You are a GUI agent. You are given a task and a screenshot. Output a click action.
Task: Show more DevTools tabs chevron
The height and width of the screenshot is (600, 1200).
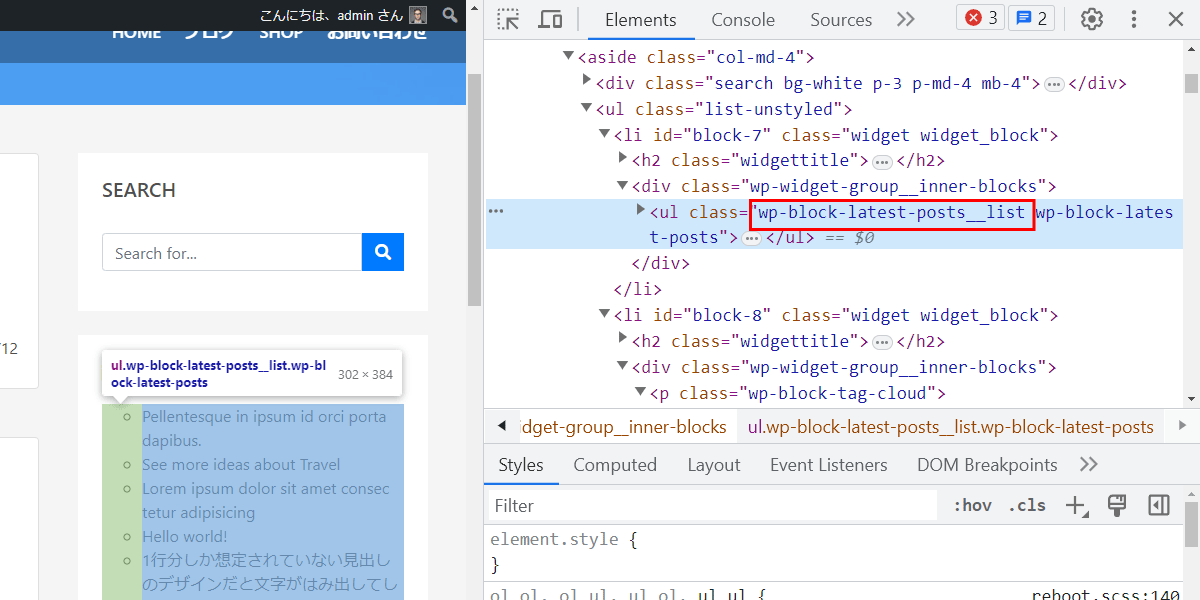(905, 19)
